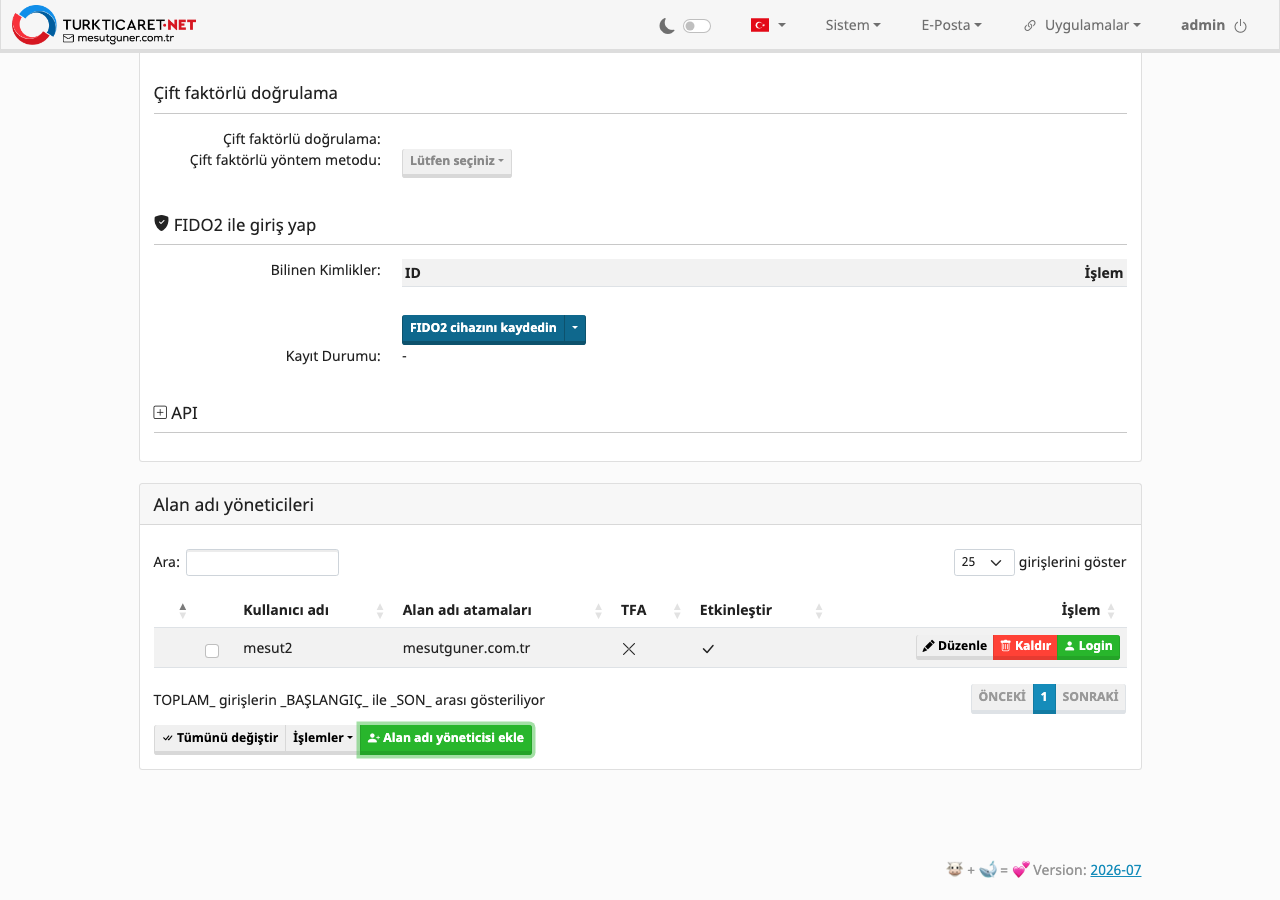Click the admin user menu
Viewport: 1280px width, 900px height.
click(x=1203, y=25)
